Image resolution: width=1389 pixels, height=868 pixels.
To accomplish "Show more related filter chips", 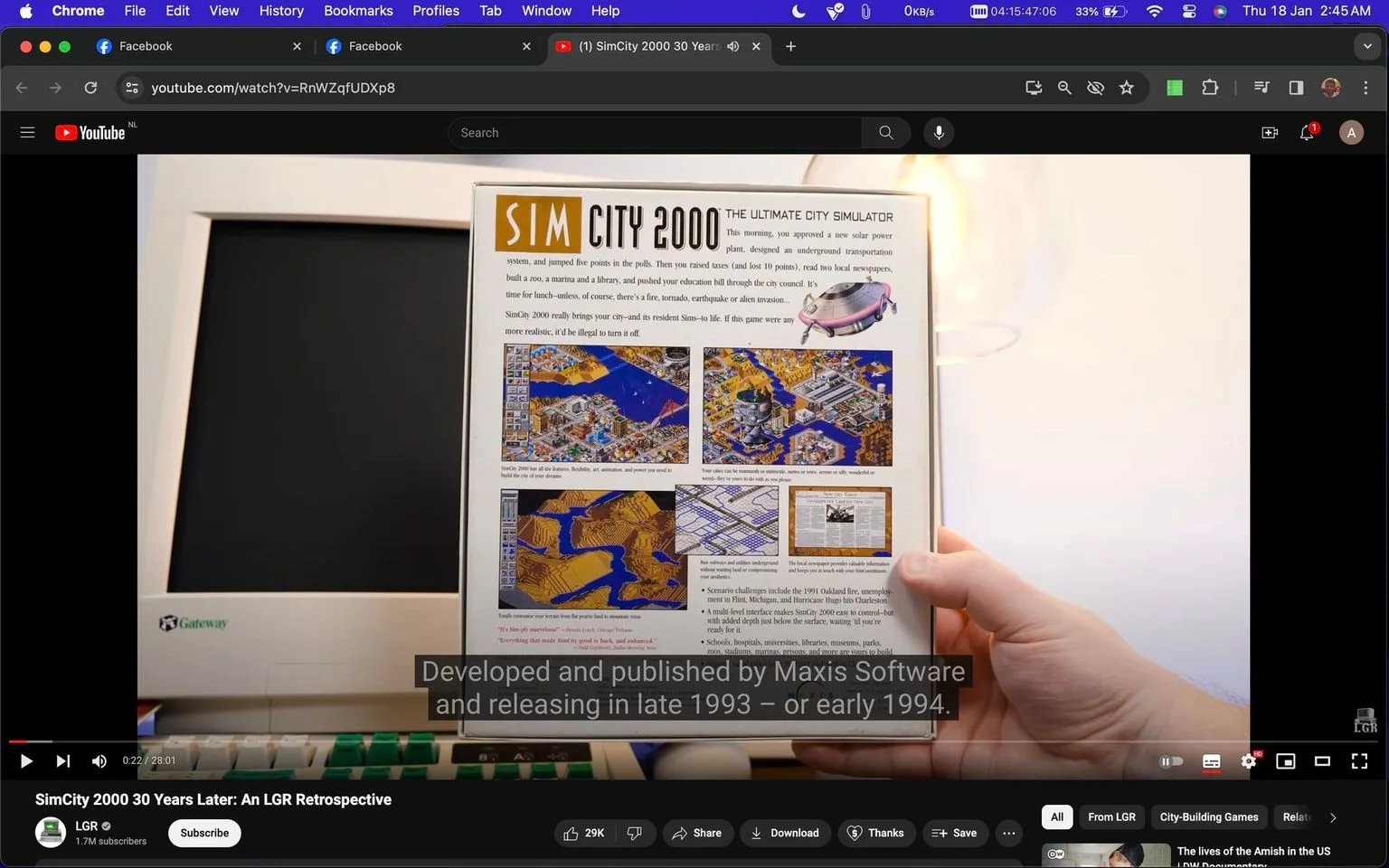I will [1332, 817].
